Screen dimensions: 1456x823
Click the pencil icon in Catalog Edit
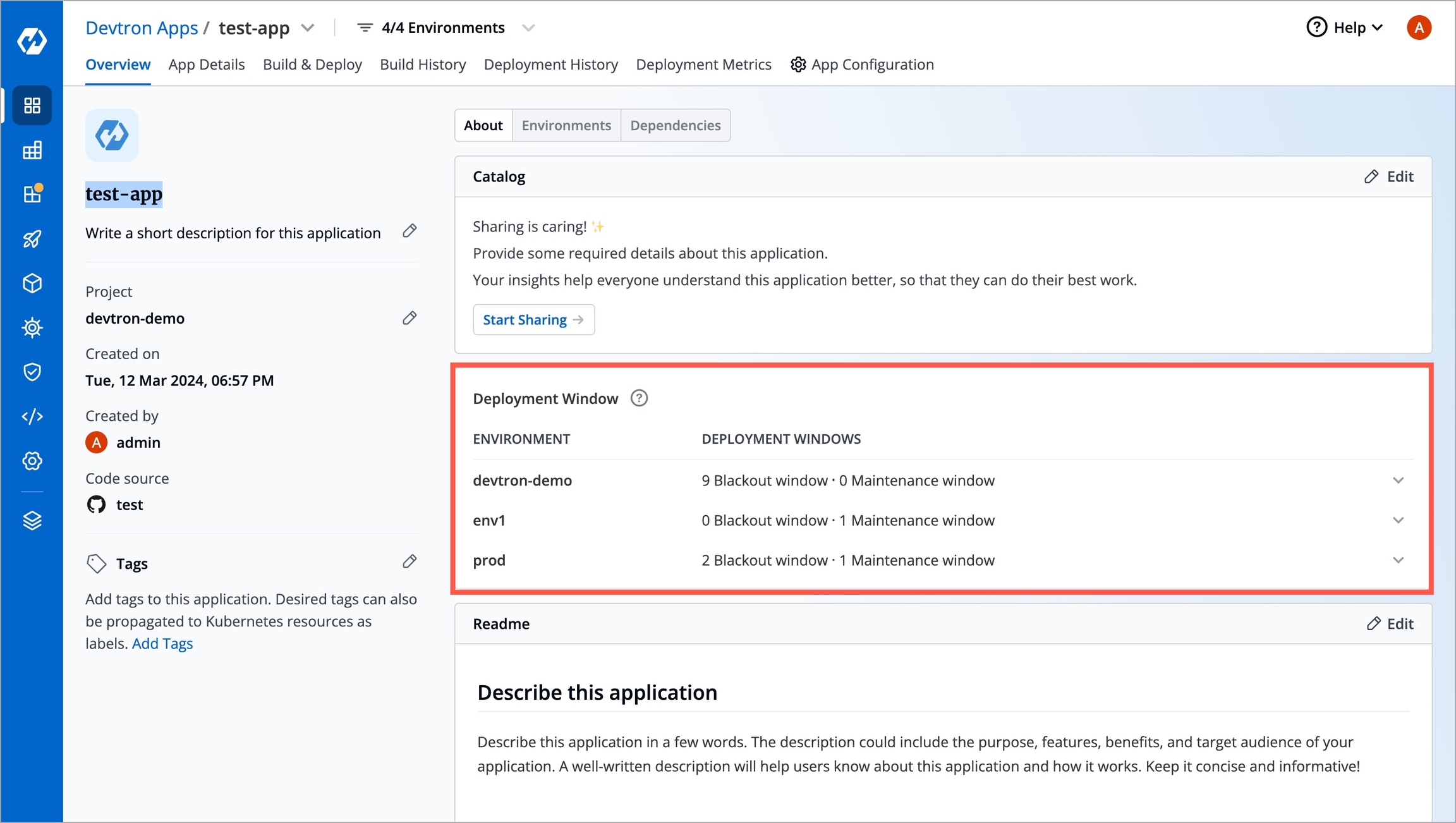[x=1371, y=176]
